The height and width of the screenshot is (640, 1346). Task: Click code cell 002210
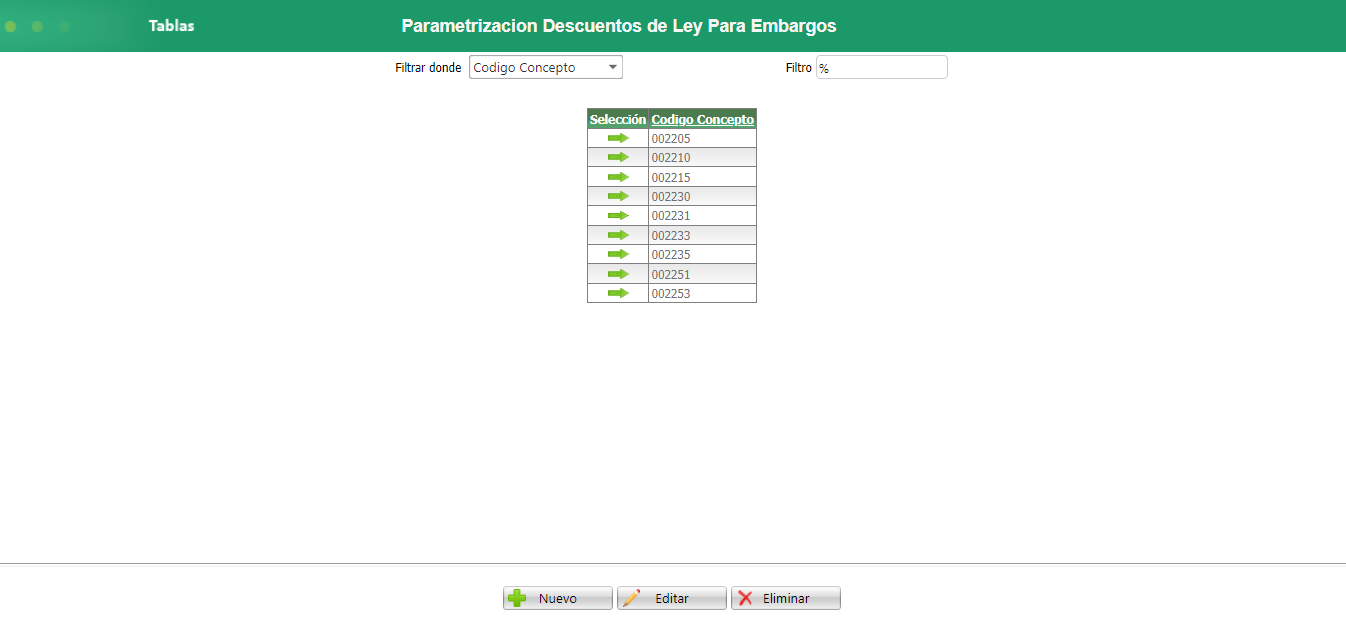point(702,158)
